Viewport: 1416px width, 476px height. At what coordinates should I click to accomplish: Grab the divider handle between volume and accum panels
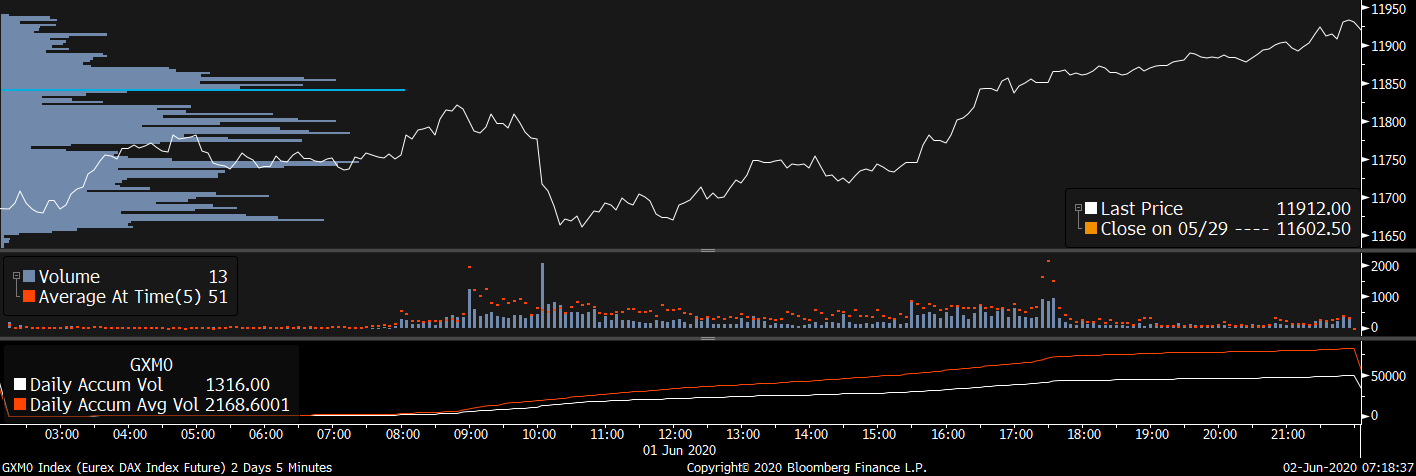(x=708, y=338)
